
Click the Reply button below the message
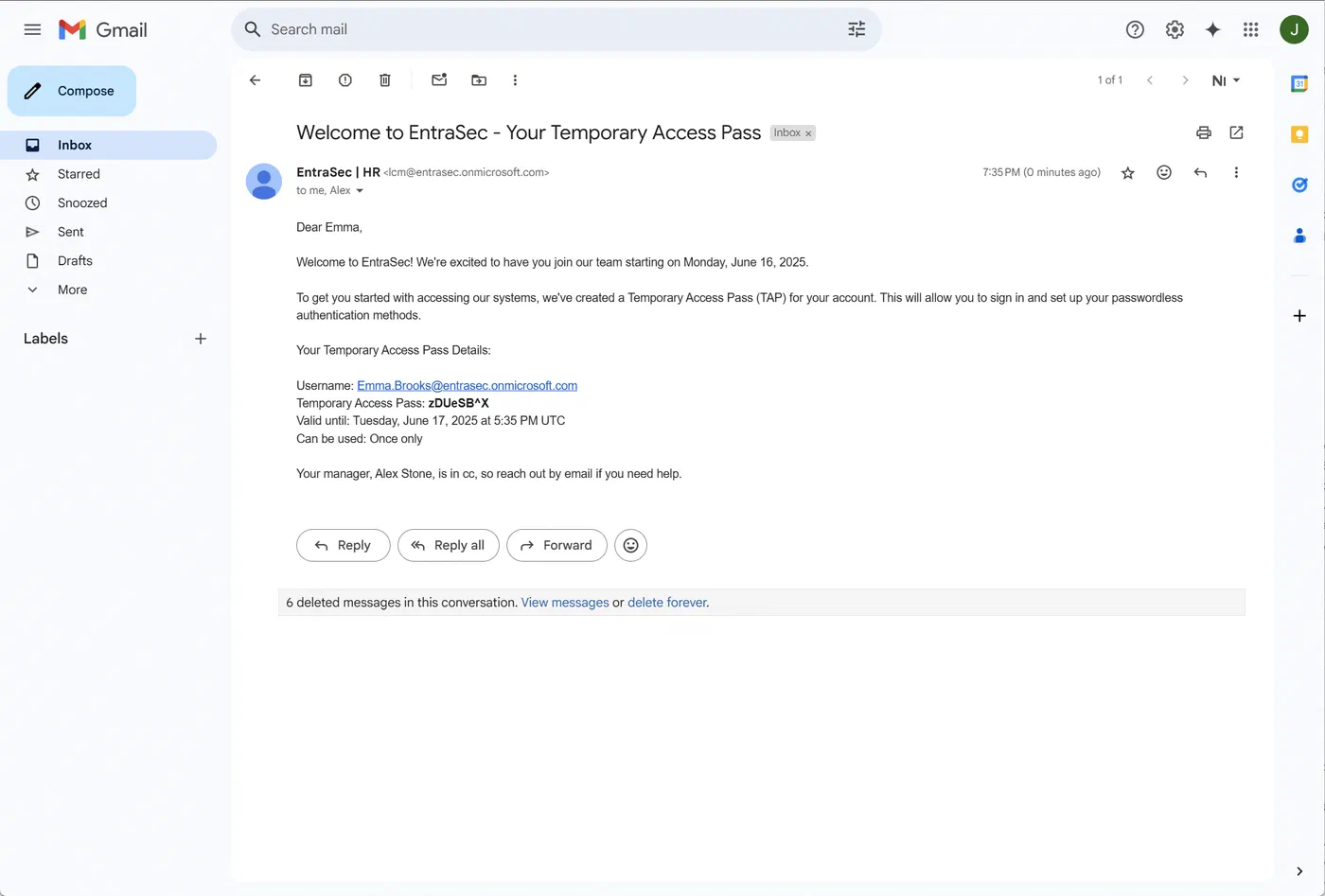pyautogui.click(x=343, y=545)
